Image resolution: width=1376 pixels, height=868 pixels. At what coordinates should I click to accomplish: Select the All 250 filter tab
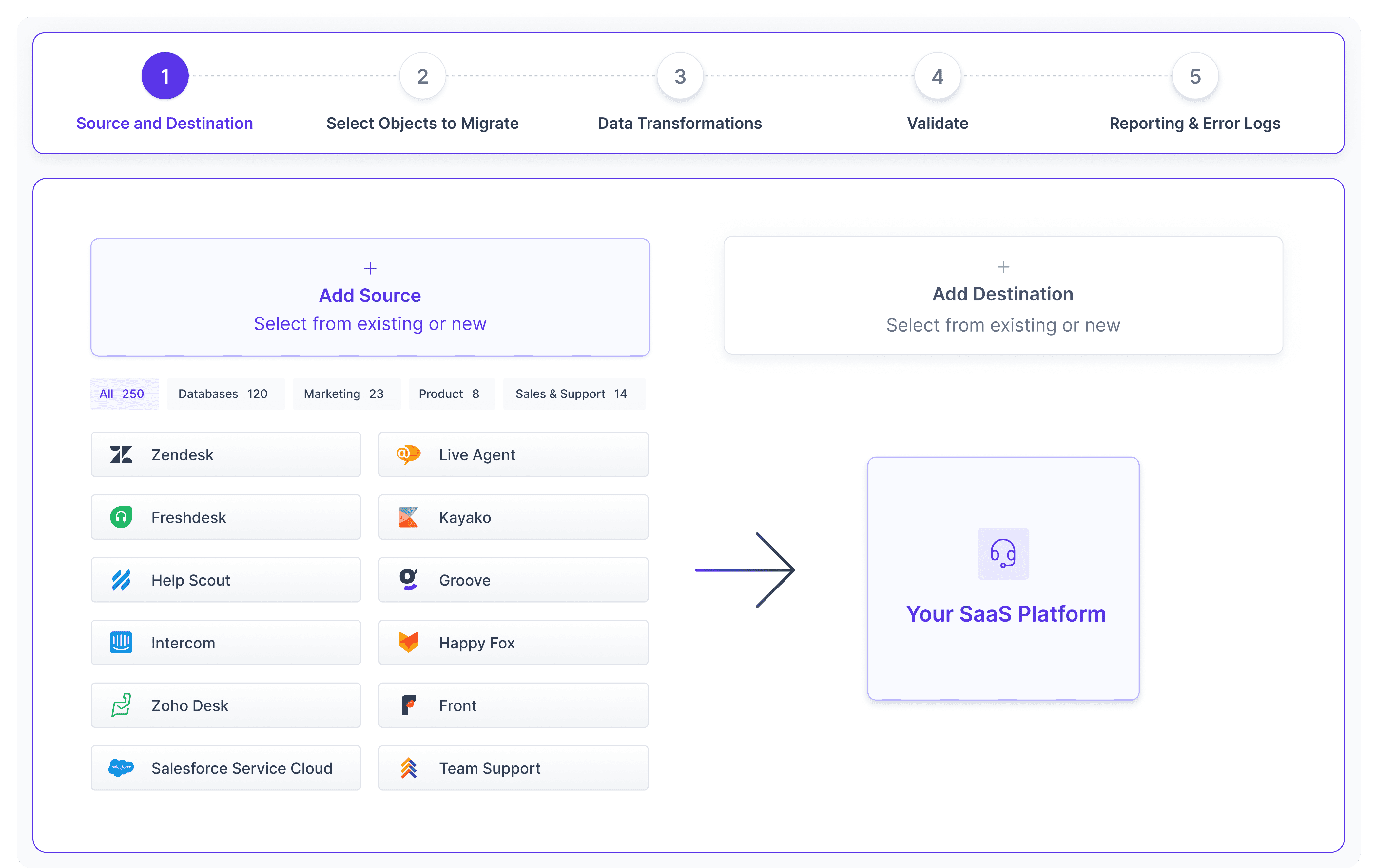(x=125, y=394)
